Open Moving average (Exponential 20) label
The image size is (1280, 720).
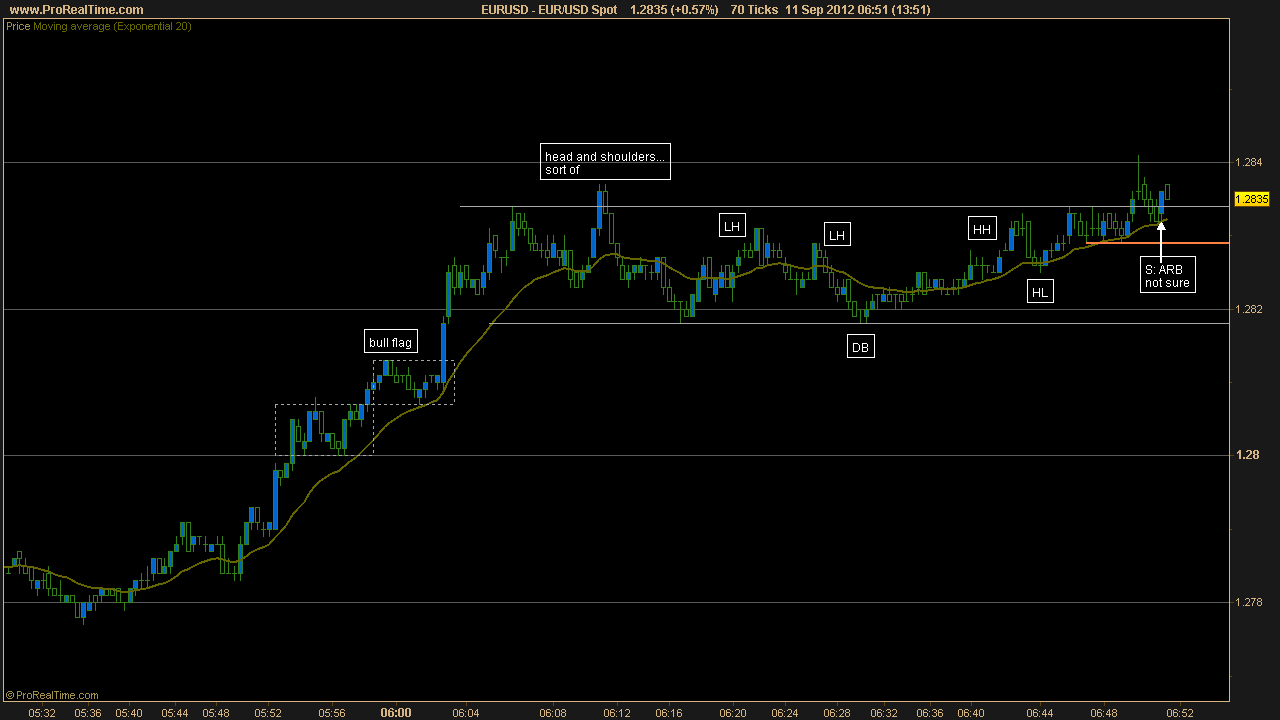112,27
